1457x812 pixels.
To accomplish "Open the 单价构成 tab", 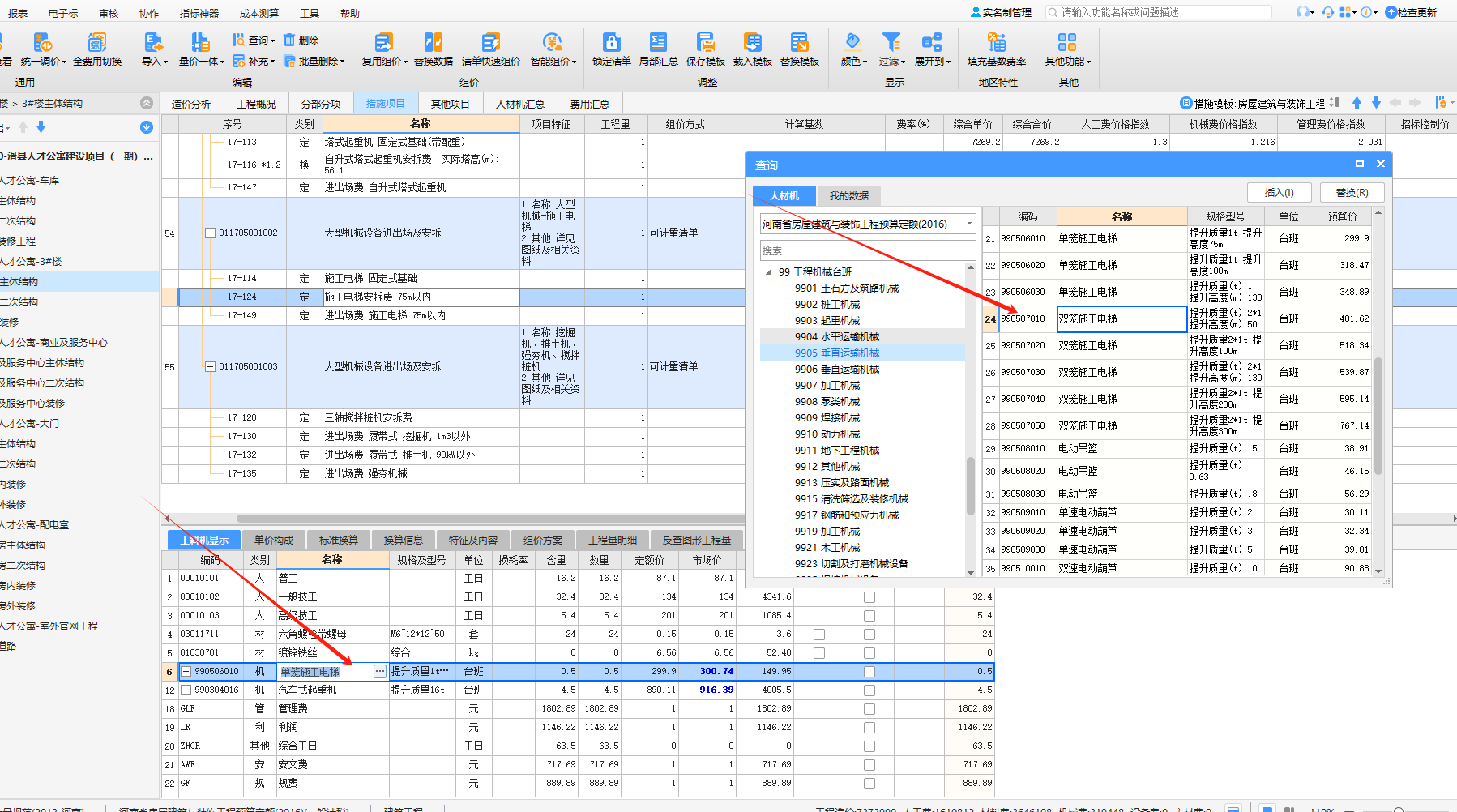I will pyautogui.click(x=274, y=540).
